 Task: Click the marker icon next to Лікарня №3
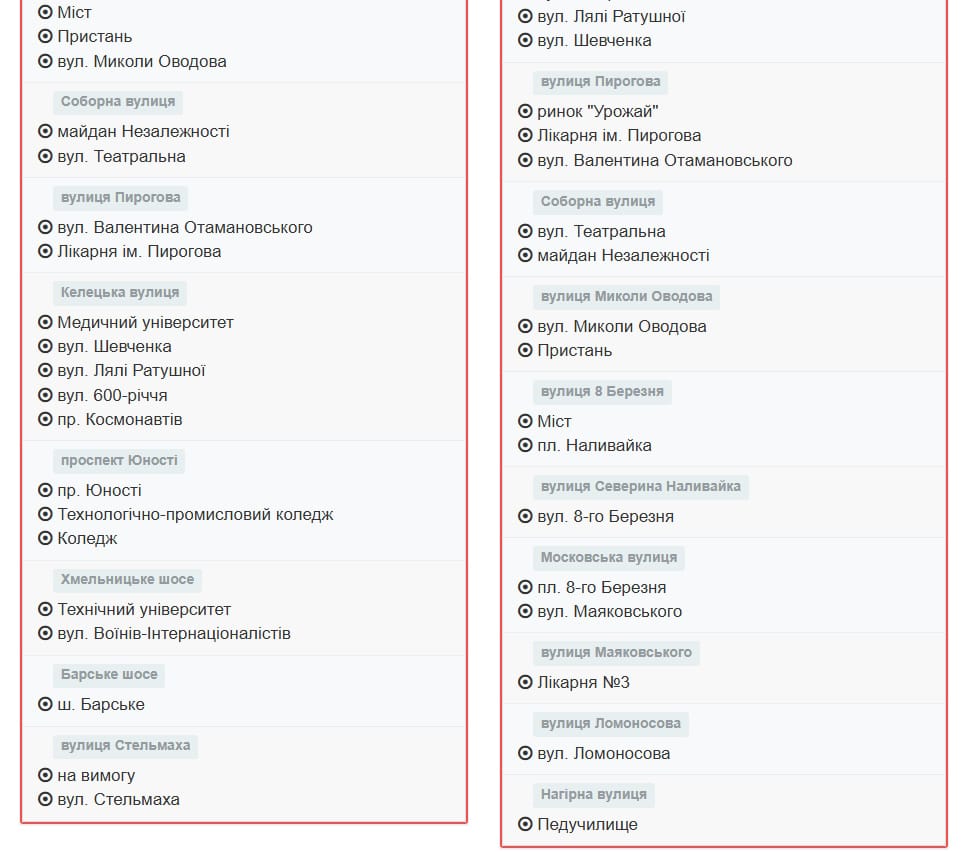pyautogui.click(x=525, y=682)
